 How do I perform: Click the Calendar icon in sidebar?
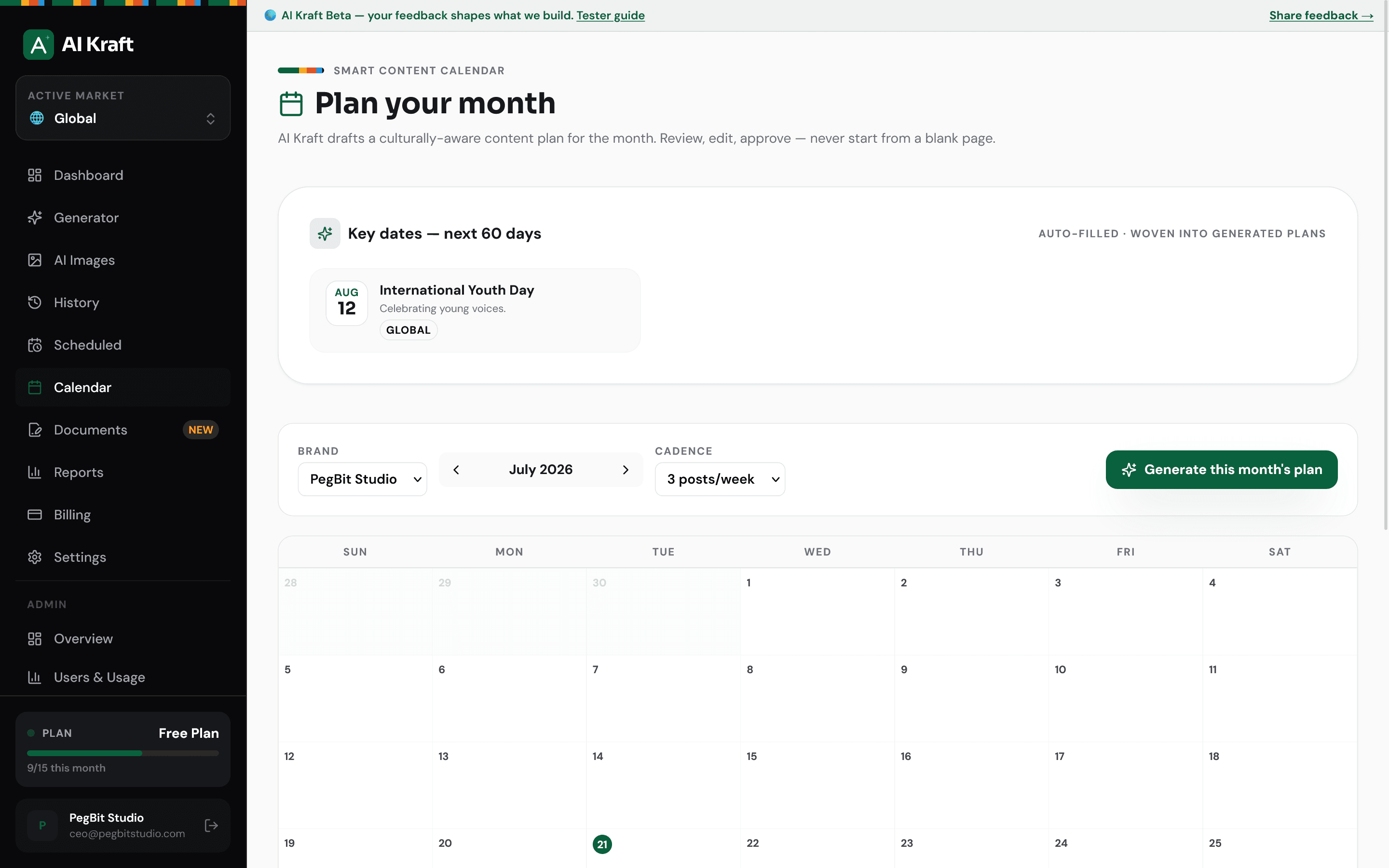[34, 388]
